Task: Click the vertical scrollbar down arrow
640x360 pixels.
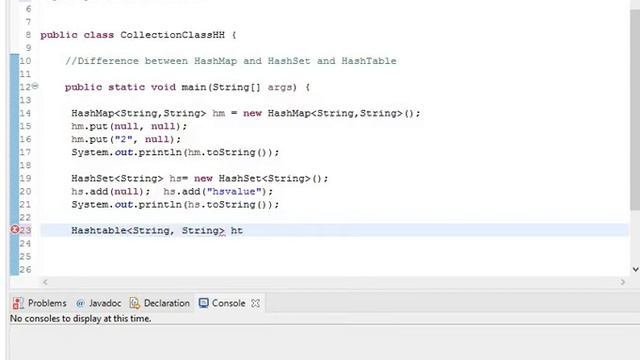Action: tap(636, 269)
